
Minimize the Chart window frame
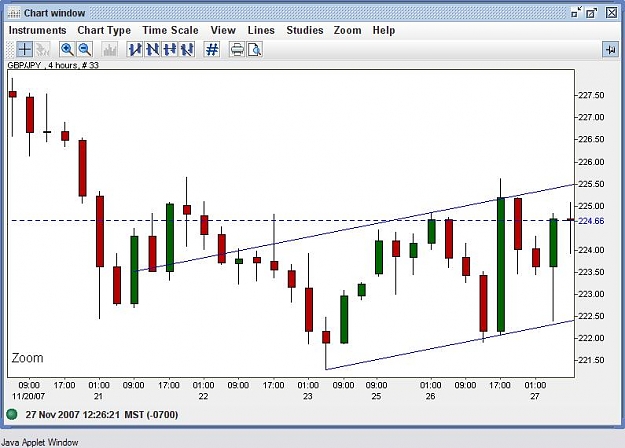[x=576, y=13]
